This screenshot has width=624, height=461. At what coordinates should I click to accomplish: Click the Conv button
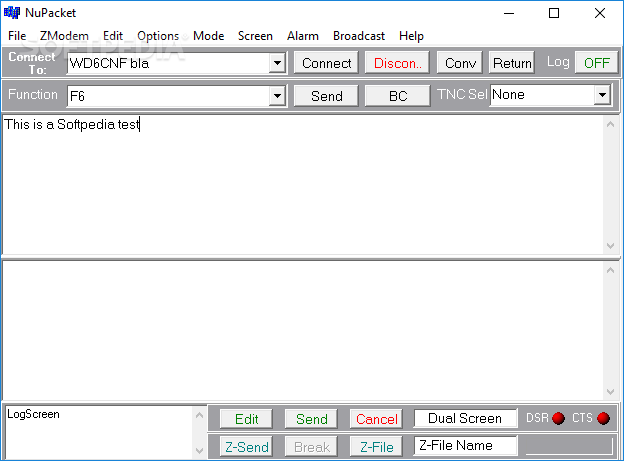tap(460, 63)
